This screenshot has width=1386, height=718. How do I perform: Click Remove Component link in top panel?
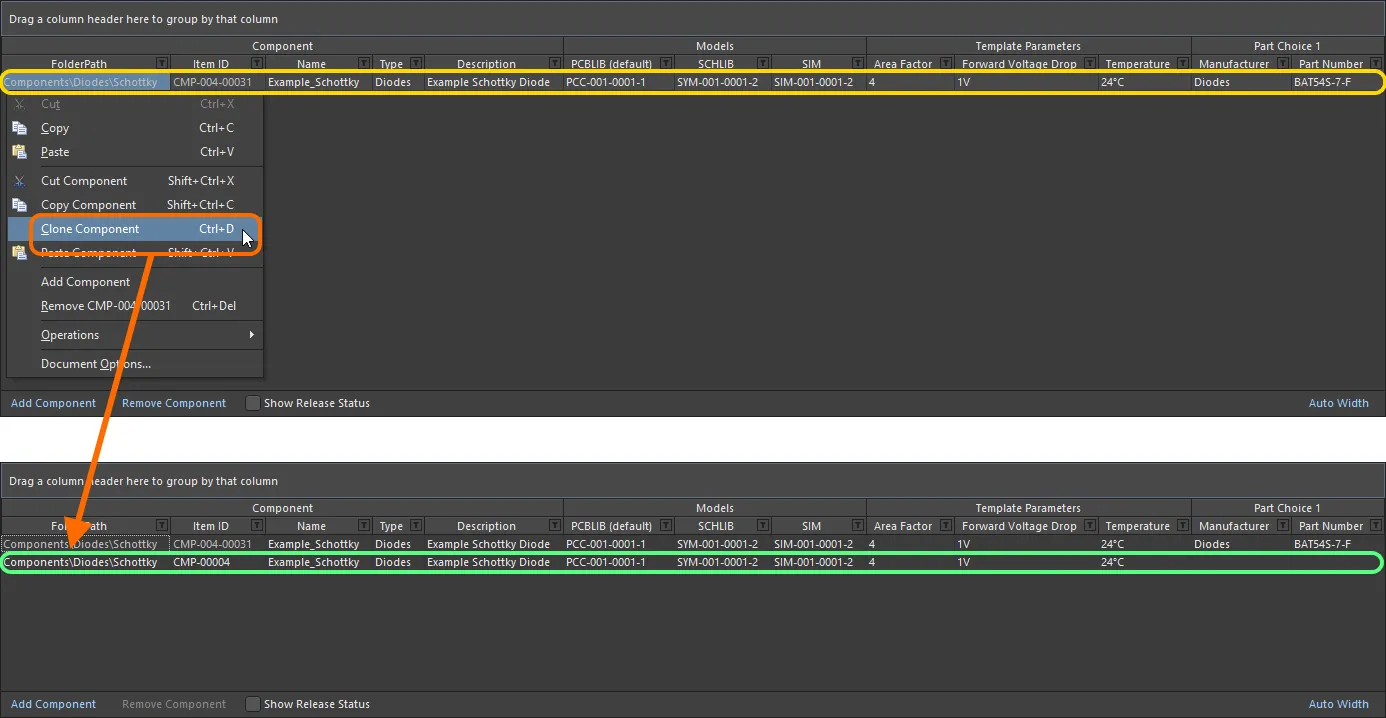174,403
